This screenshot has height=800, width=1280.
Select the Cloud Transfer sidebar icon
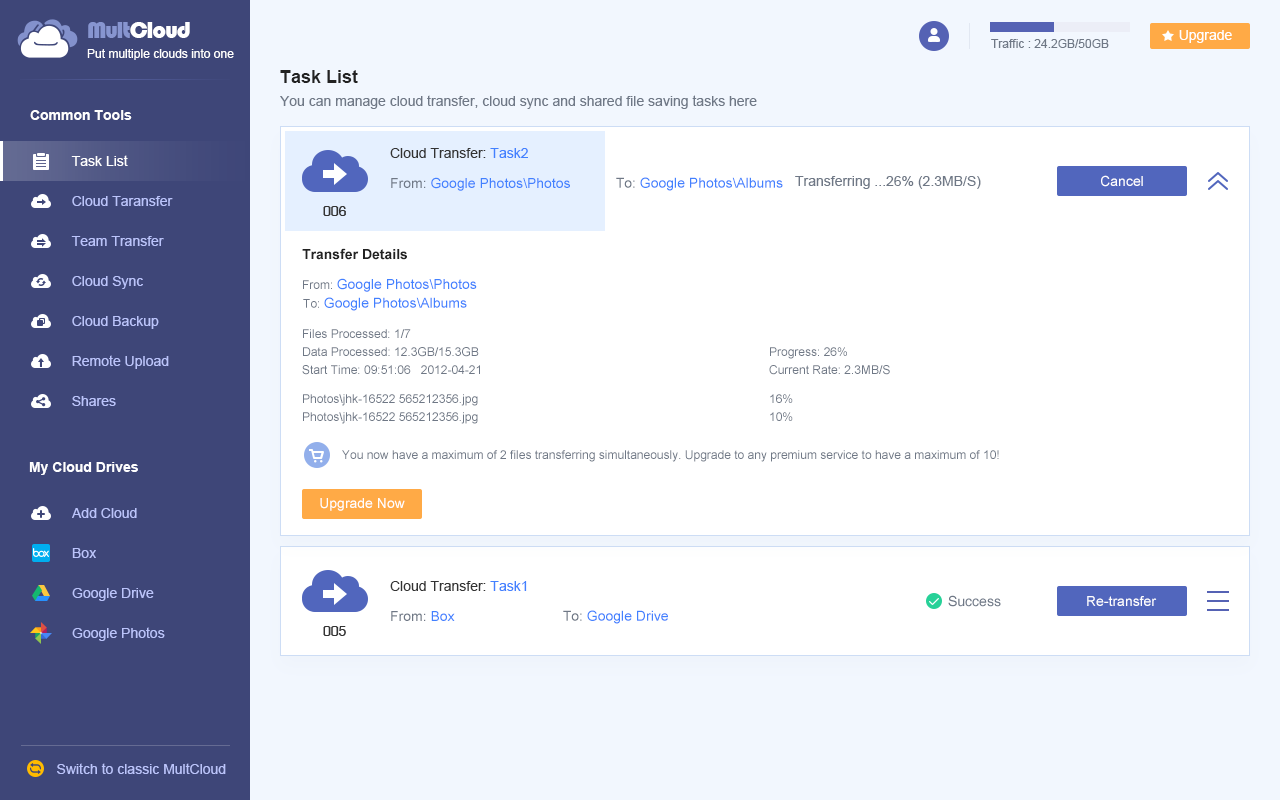click(x=40, y=201)
